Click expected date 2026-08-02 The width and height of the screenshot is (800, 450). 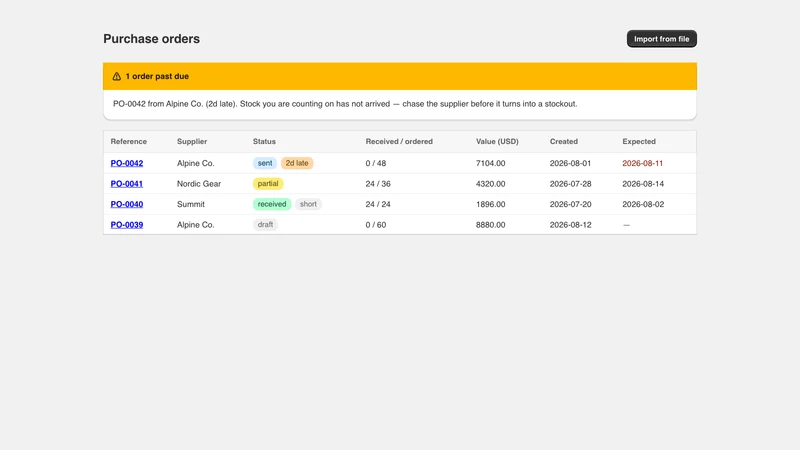pyautogui.click(x=643, y=204)
